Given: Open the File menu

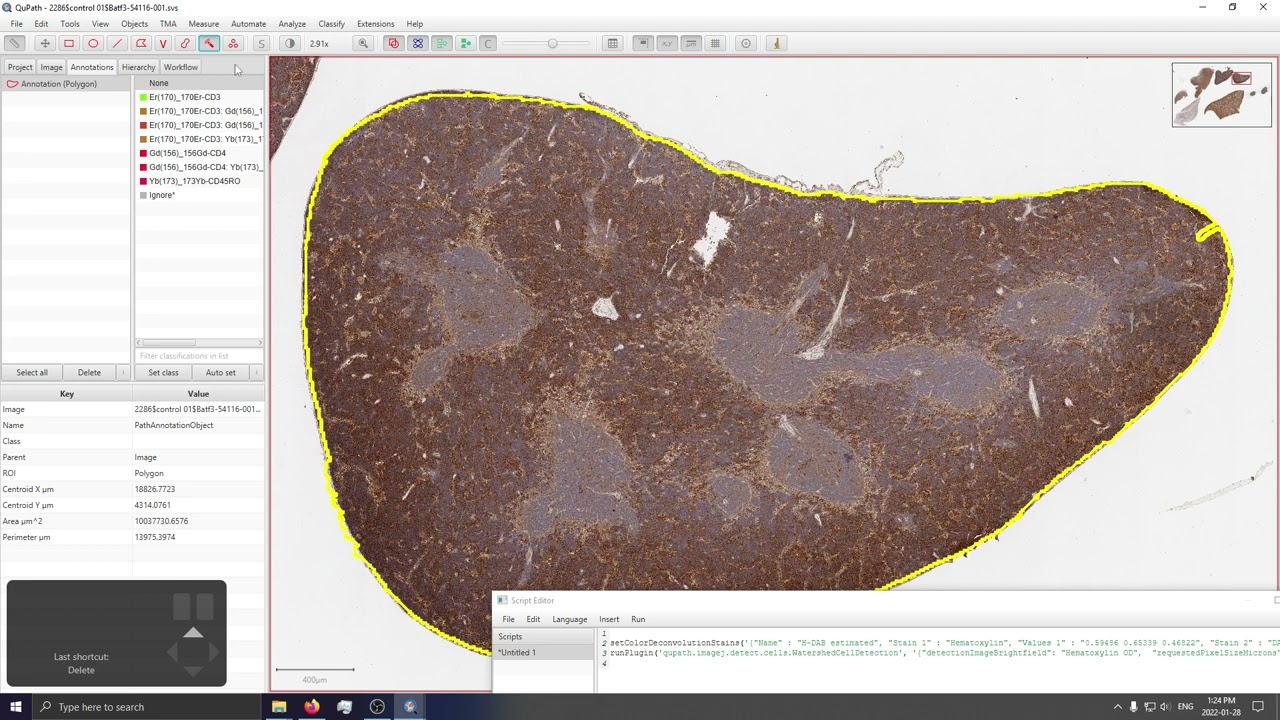Looking at the screenshot, I should pyautogui.click(x=17, y=24).
